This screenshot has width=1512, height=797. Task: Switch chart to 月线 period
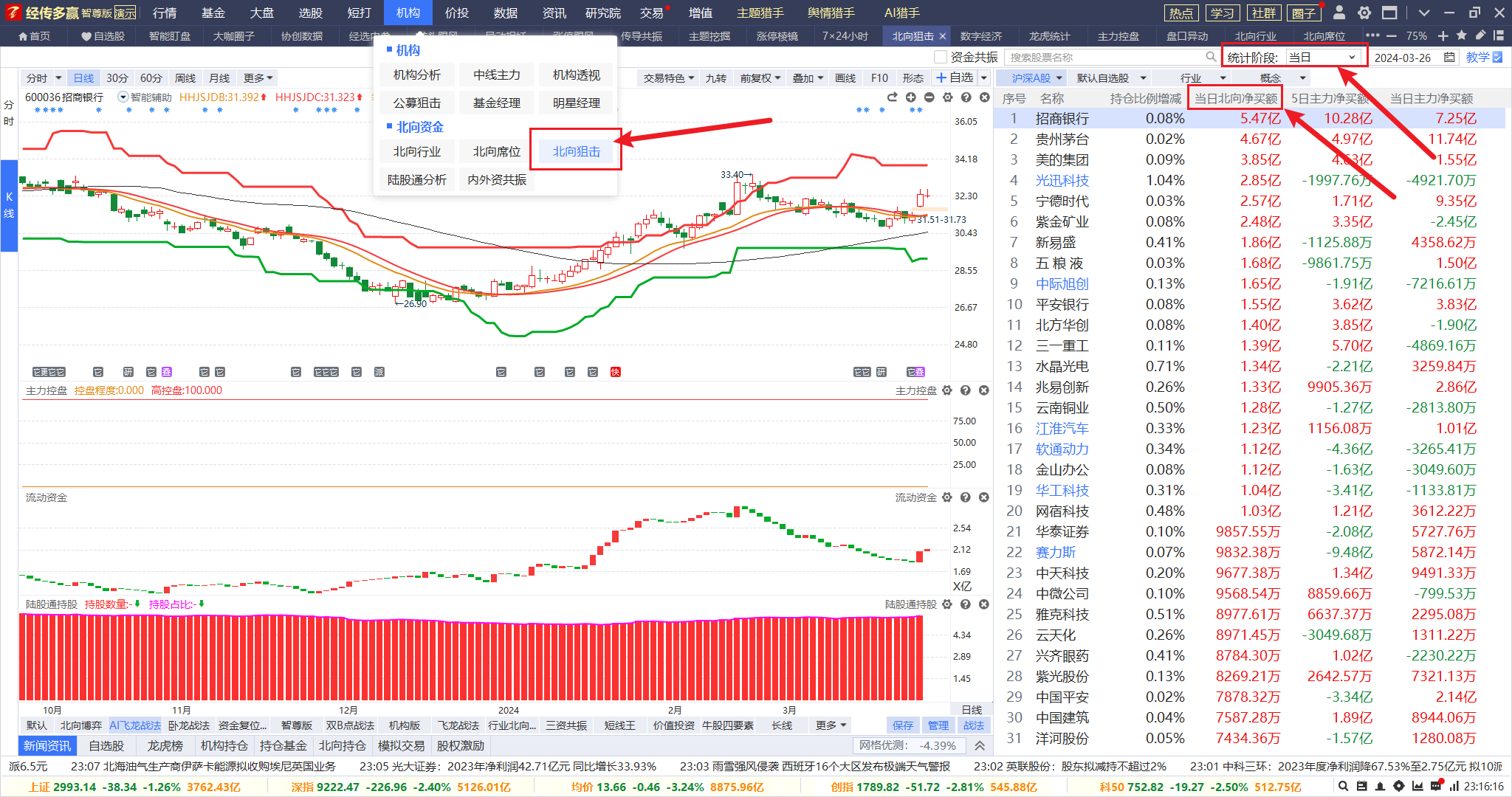(219, 78)
